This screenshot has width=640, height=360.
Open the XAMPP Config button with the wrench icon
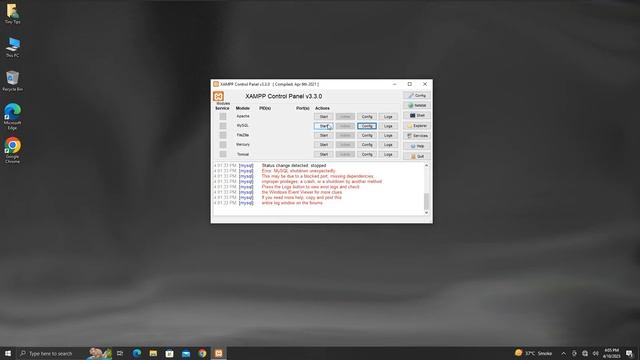coord(417,96)
